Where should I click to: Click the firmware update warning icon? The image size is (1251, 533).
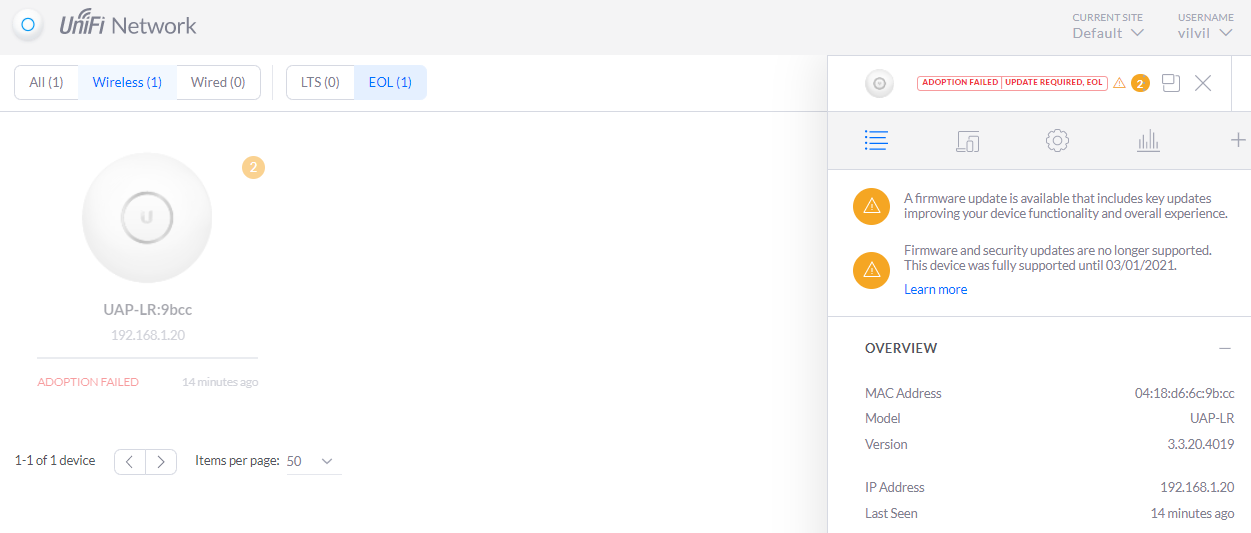871,206
